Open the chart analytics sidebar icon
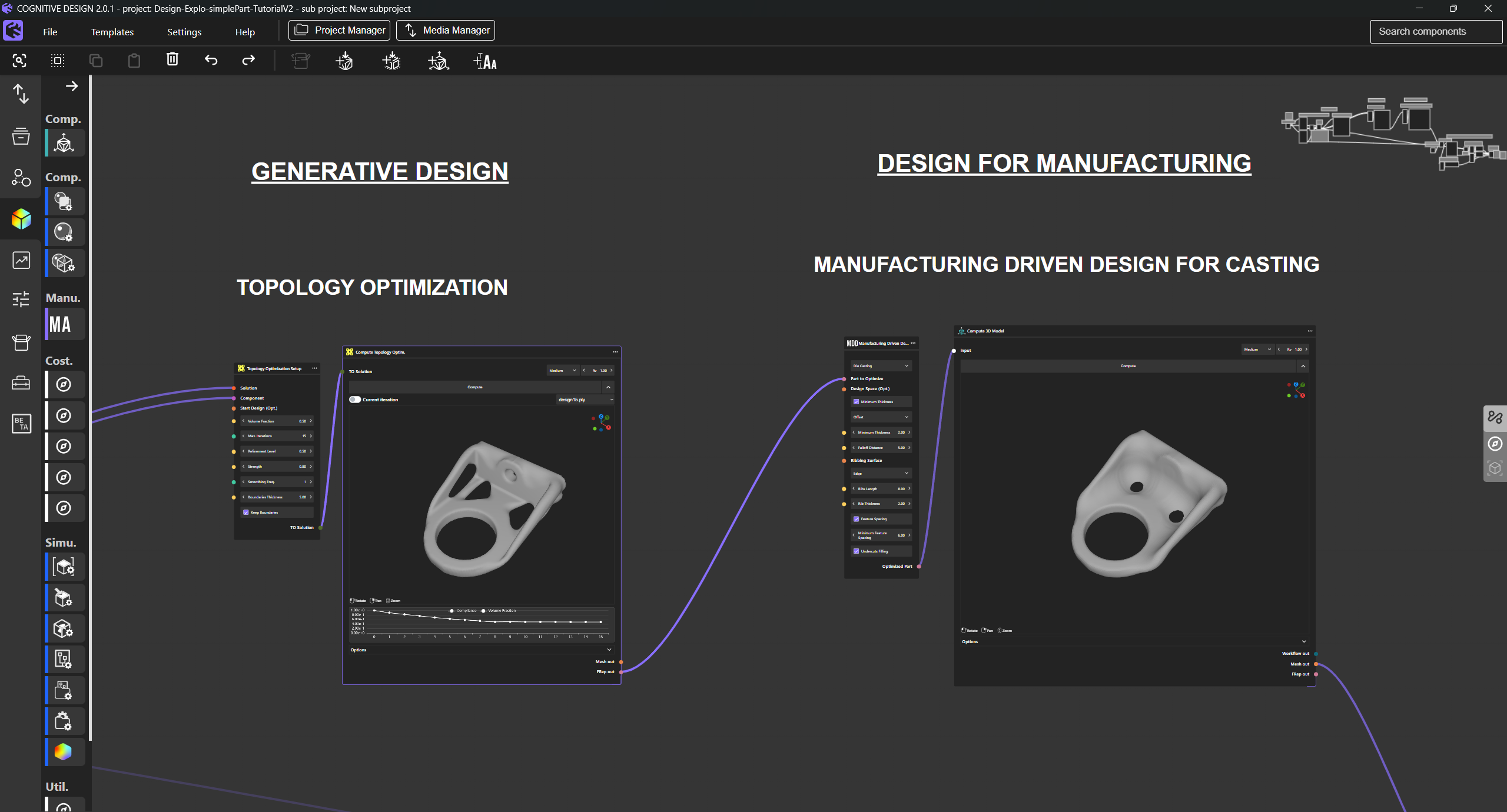The image size is (1507, 812). tap(21, 260)
